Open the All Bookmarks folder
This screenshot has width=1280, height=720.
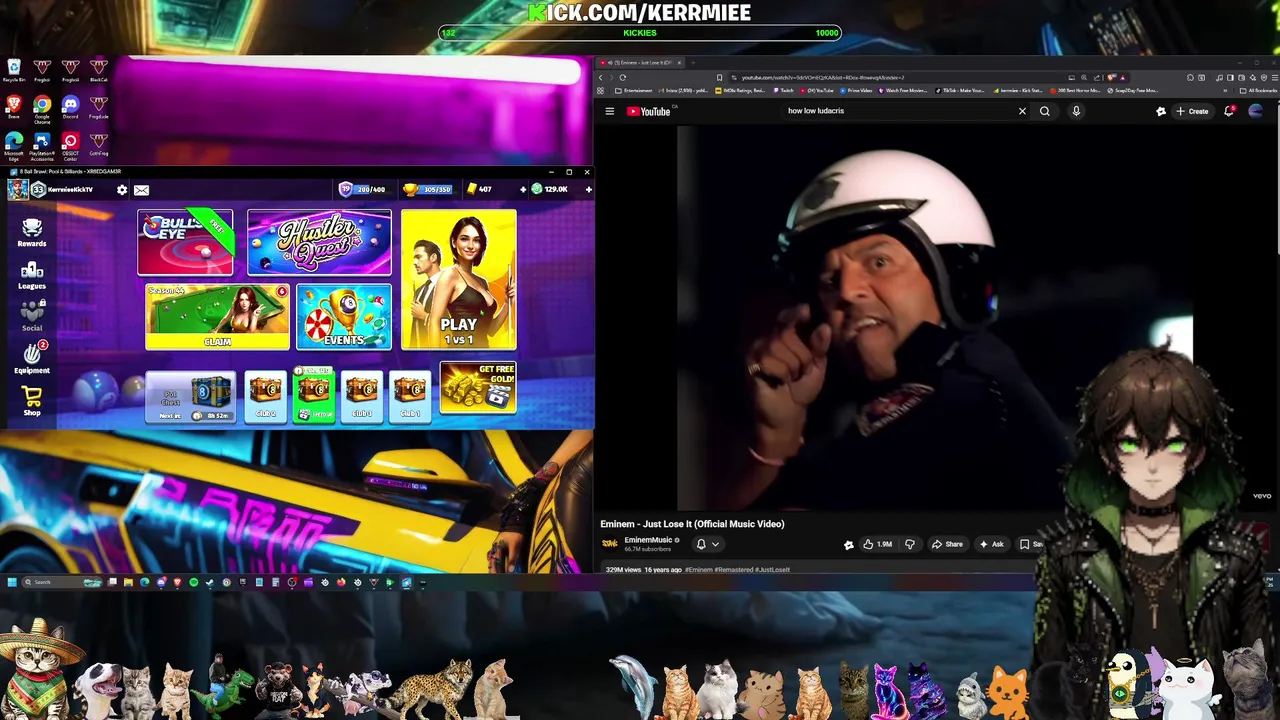(x=1258, y=90)
